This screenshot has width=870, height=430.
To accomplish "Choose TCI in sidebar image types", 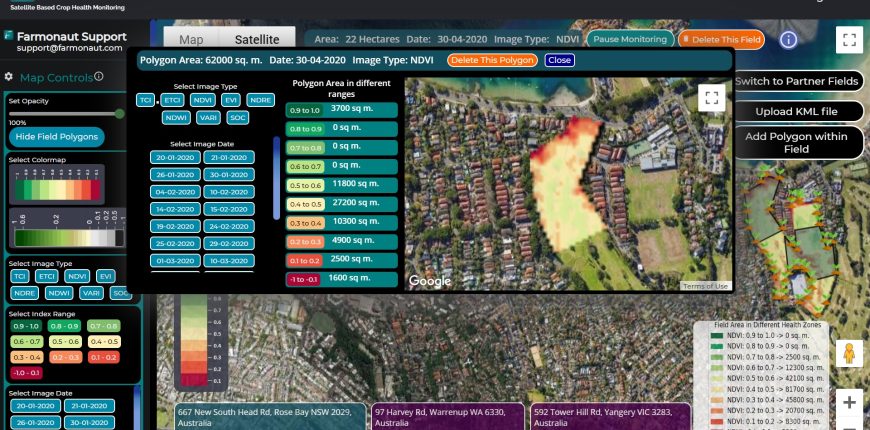I will pyautogui.click(x=20, y=276).
